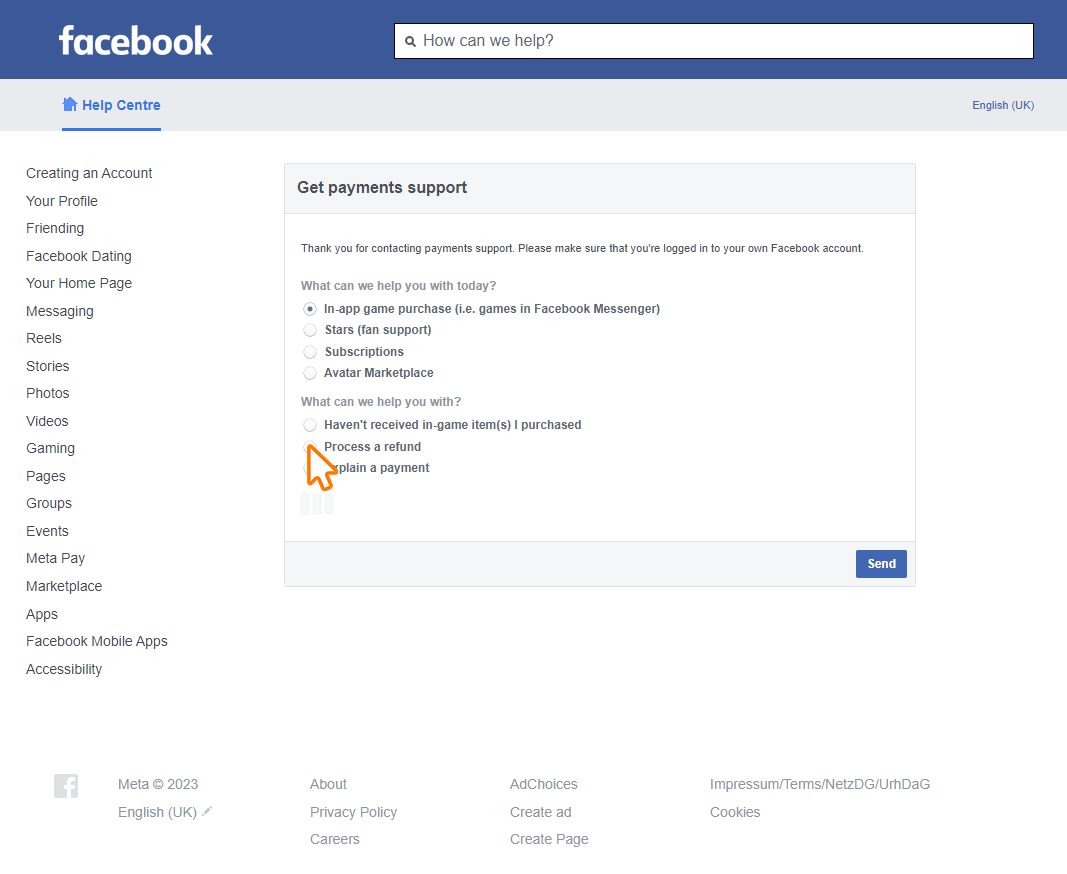Image resolution: width=1067 pixels, height=874 pixels.
Task: Click the search magnifier icon
Action: [410, 42]
